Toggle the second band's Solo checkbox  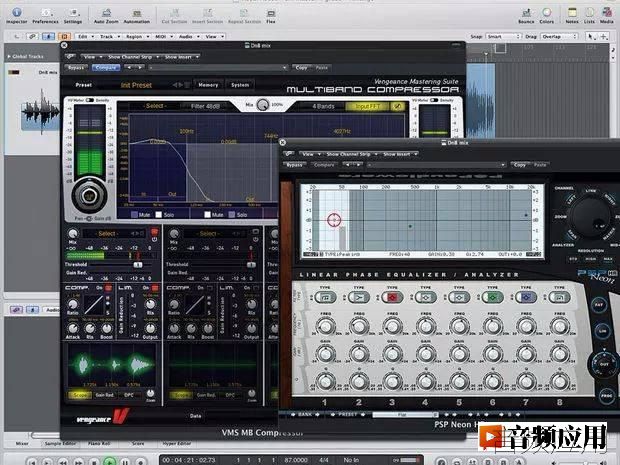[x=232, y=215]
